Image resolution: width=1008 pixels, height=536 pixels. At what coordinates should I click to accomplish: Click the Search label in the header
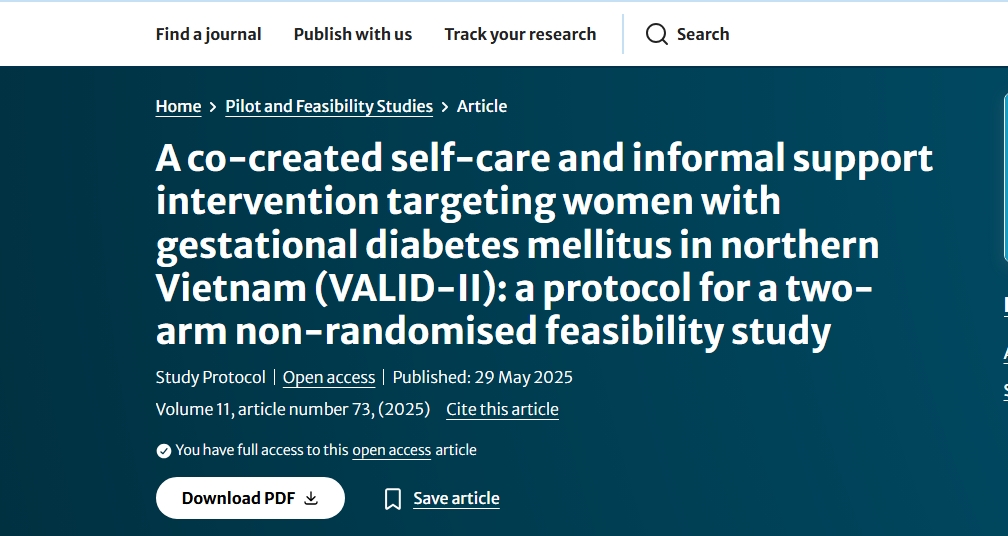coord(703,34)
